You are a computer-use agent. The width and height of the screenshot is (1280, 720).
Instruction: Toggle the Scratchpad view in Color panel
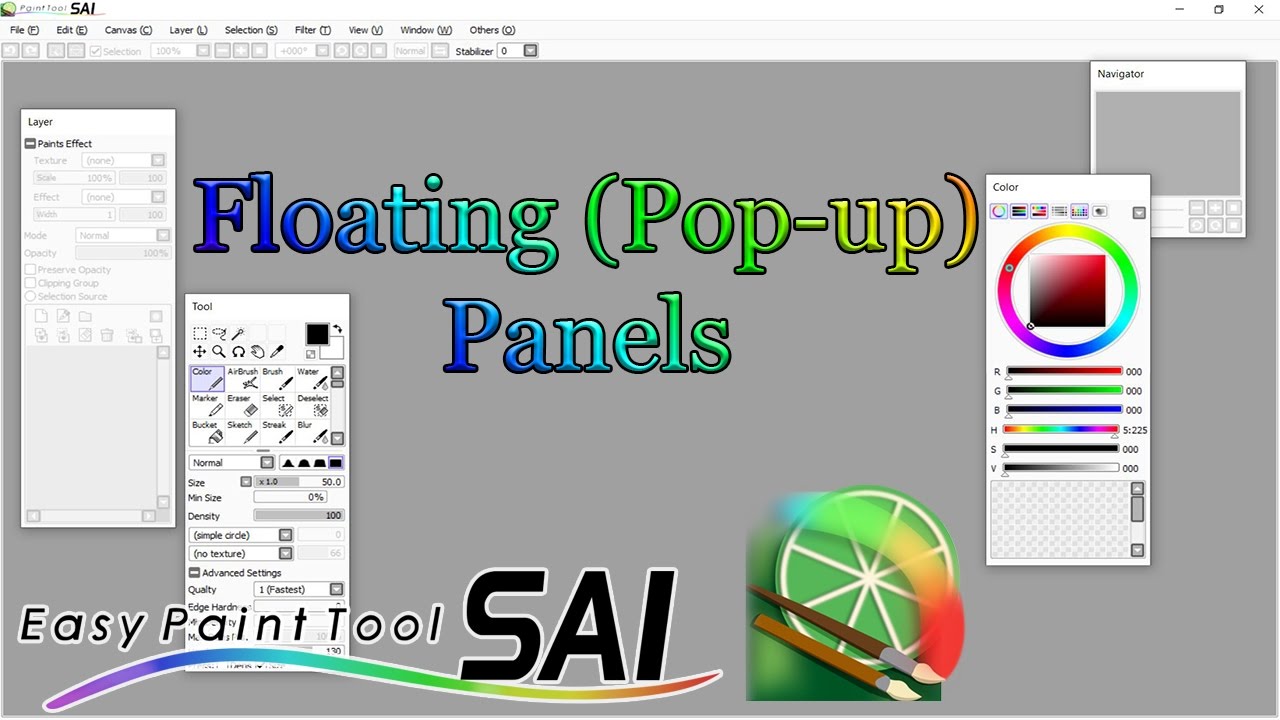point(1099,211)
